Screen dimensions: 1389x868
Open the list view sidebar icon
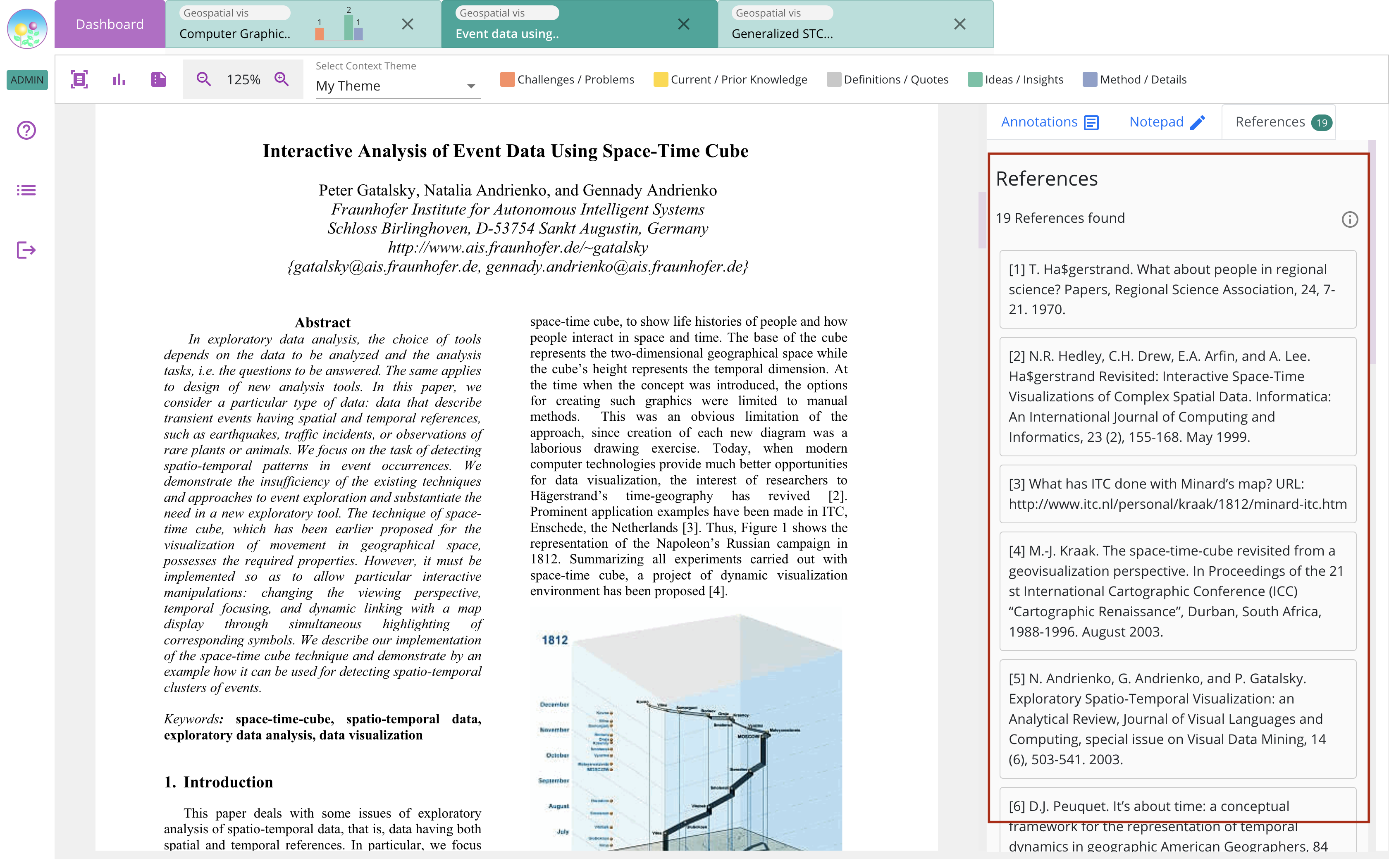26,190
